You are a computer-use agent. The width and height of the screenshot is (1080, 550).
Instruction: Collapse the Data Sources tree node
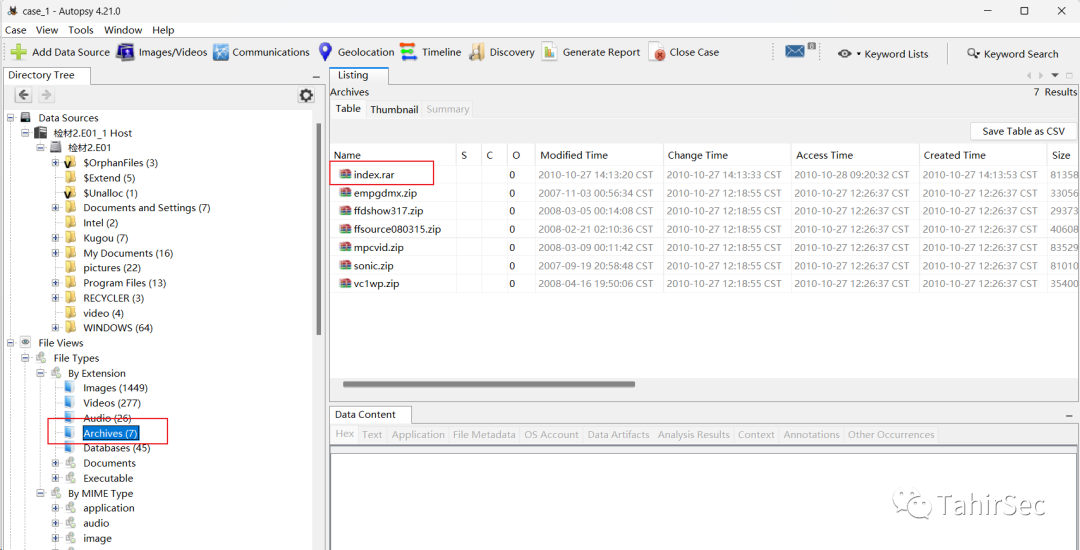coord(10,118)
